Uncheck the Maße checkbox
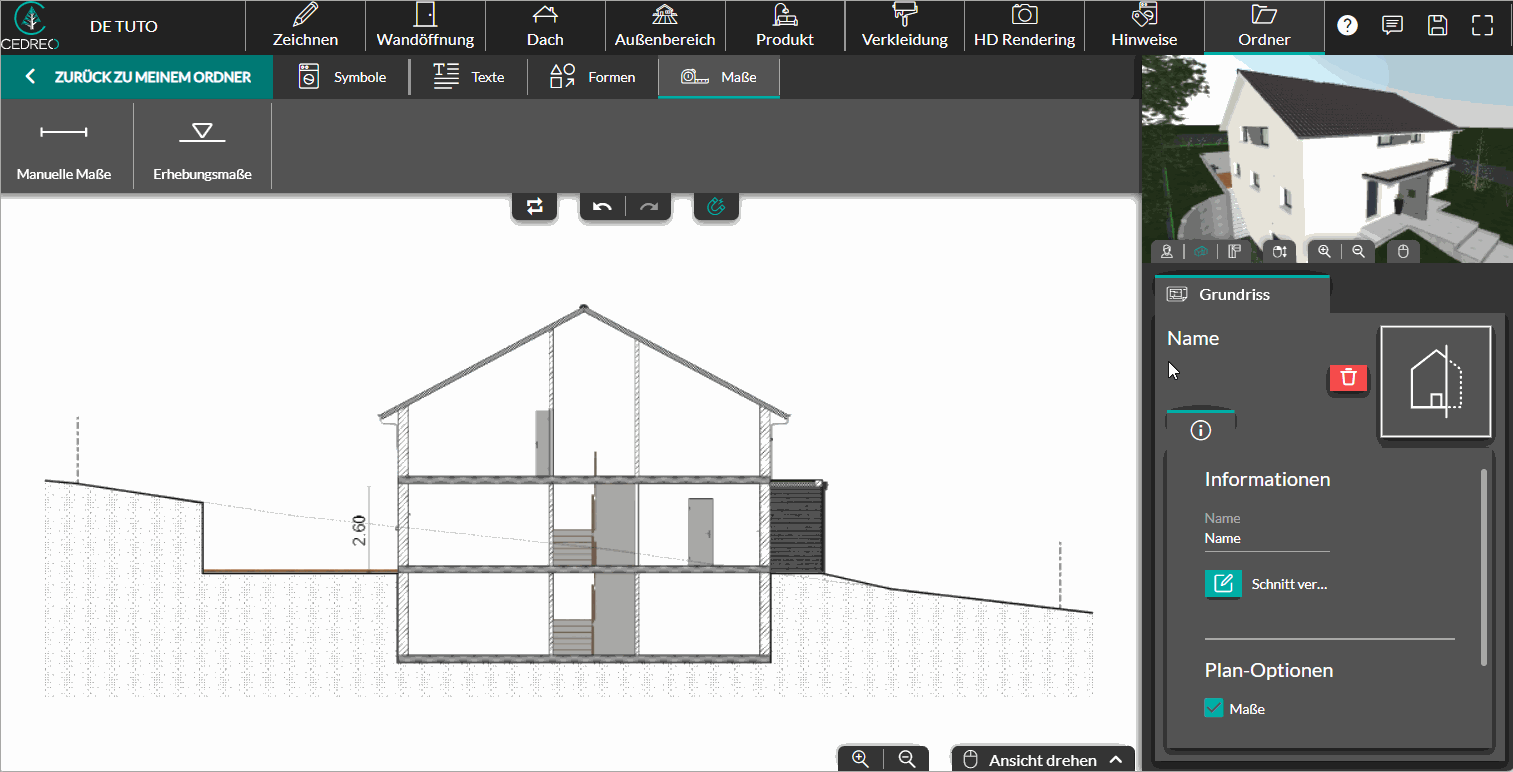Screen dimensions: 1513x772 (x=1214, y=708)
